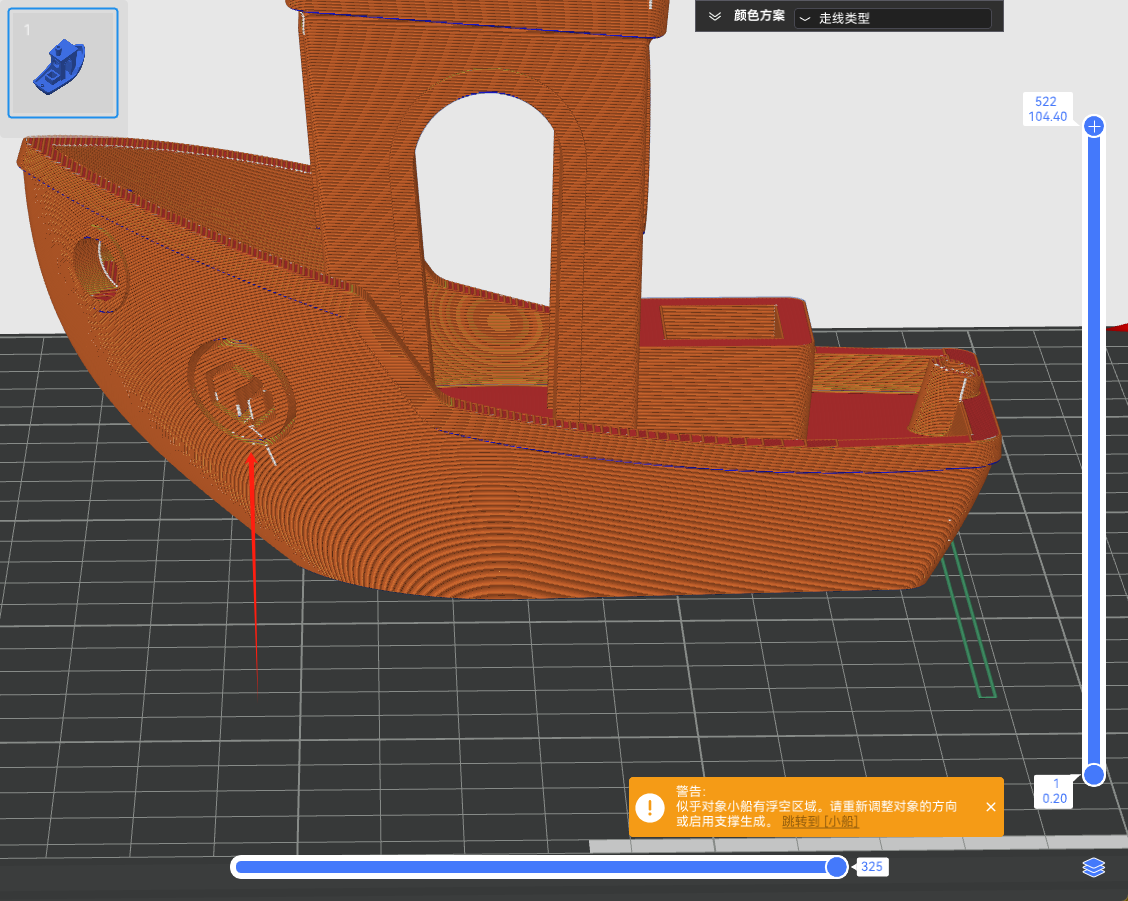
Task: Click the circular porthole above the red arrow
Action: point(240,390)
